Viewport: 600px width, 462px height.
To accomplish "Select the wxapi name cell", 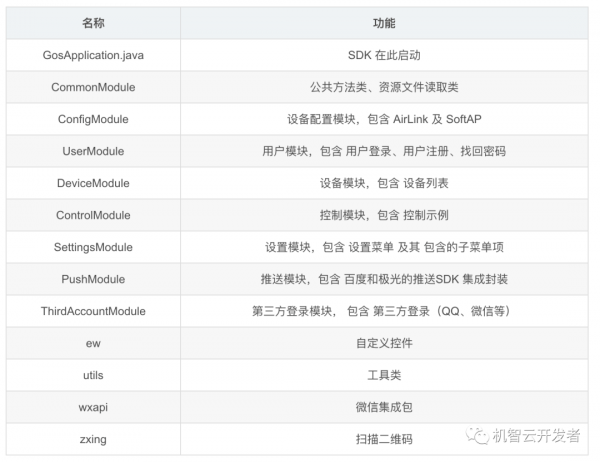I will [x=93, y=407].
